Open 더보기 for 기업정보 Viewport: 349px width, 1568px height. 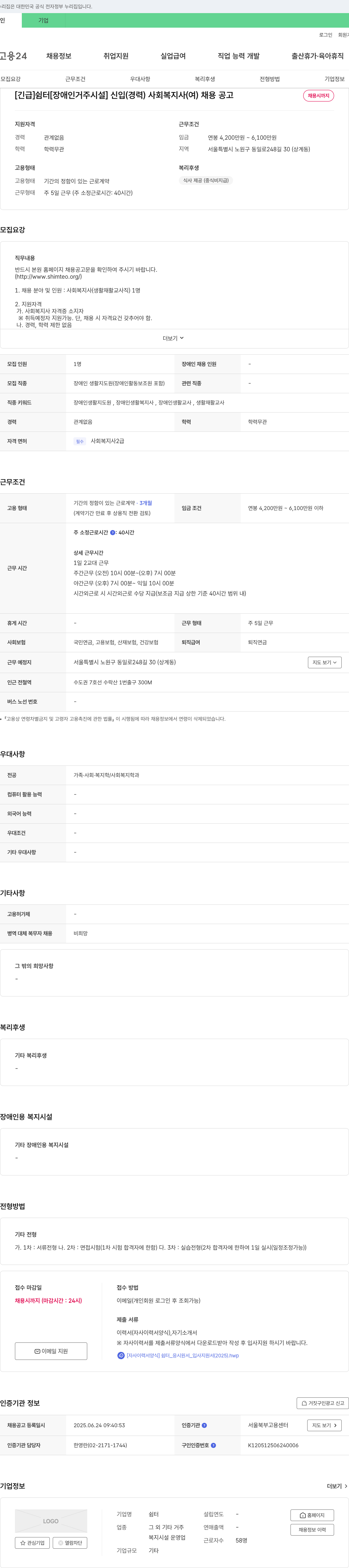[x=337, y=1487]
